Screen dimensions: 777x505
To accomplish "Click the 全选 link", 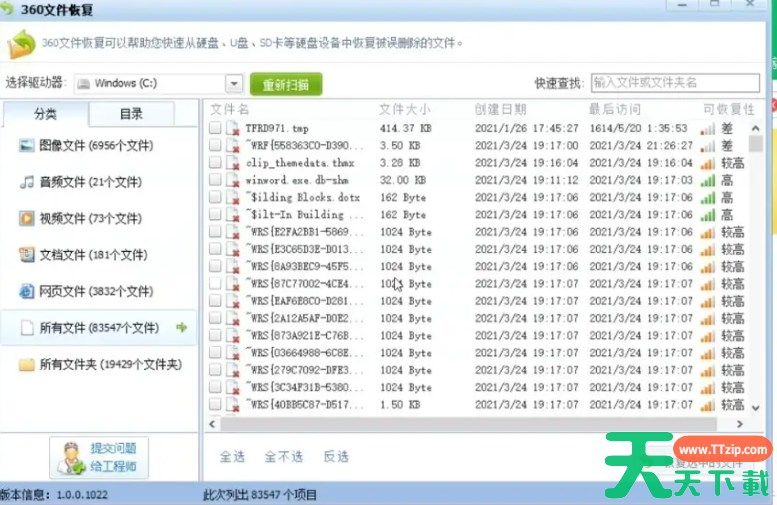I will tap(232, 456).
